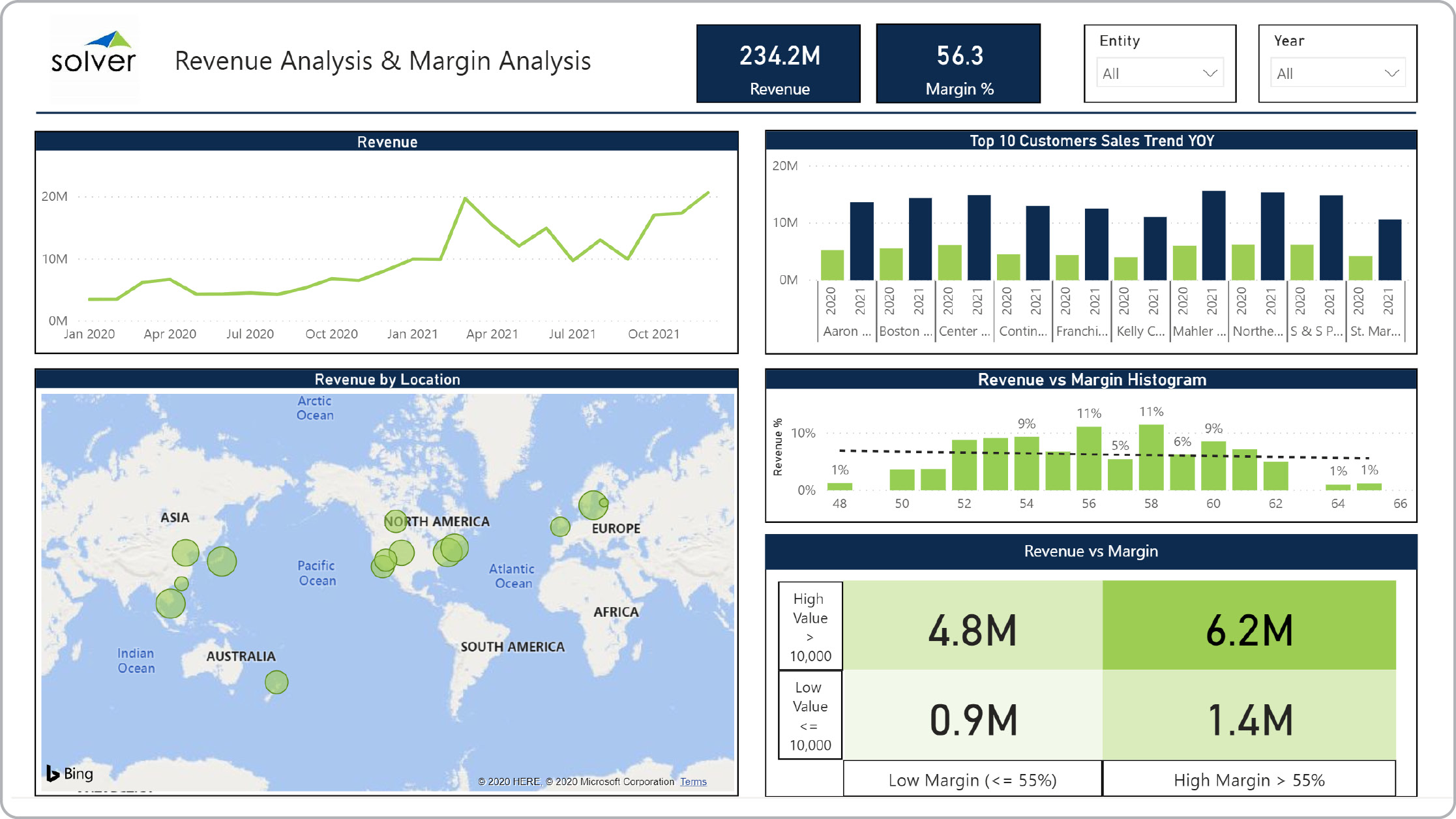1456x819 pixels.
Task: Click the Bing logo on map
Action: [70, 773]
